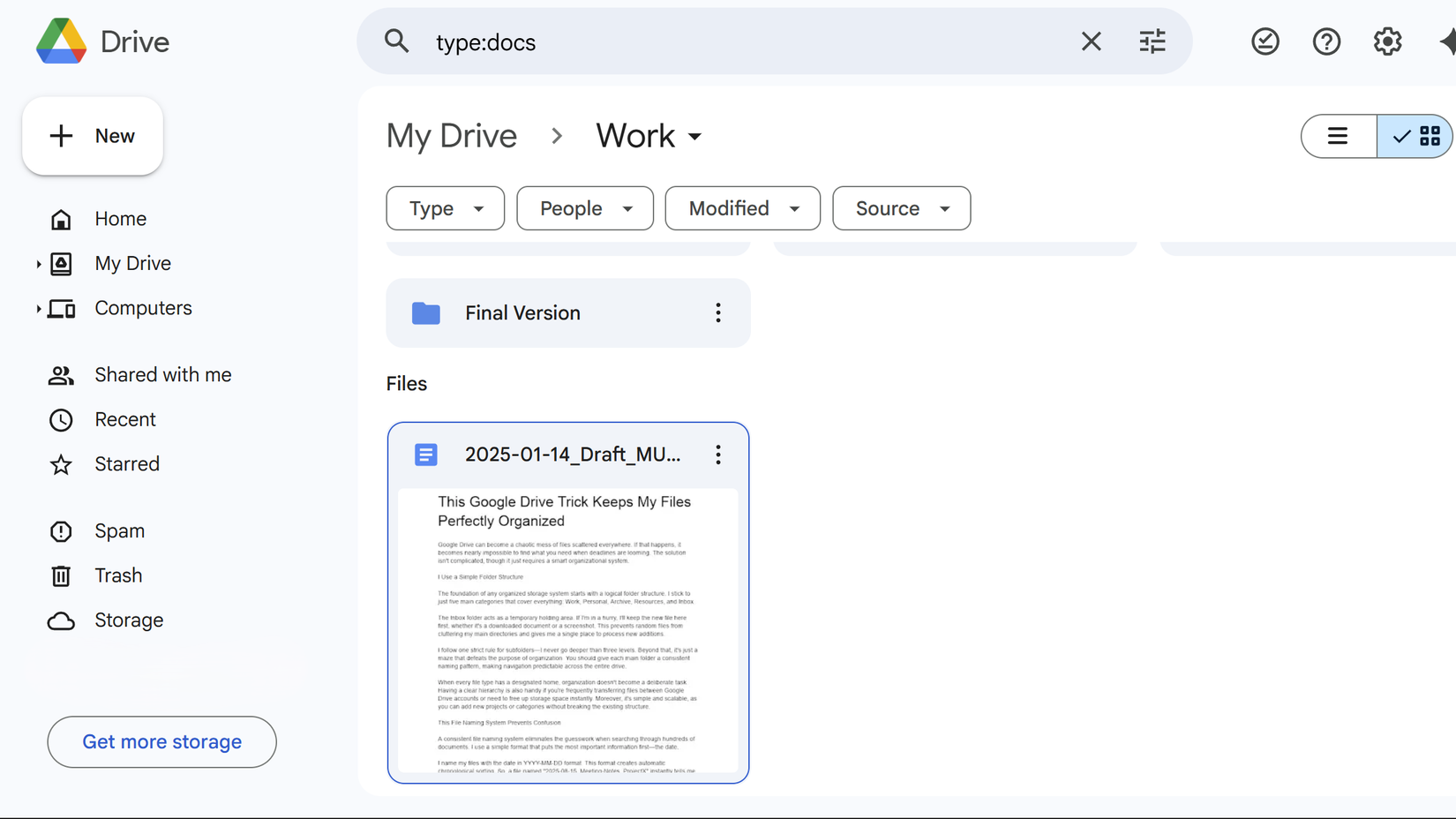Open the Final Version folder options menu

point(717,312)
